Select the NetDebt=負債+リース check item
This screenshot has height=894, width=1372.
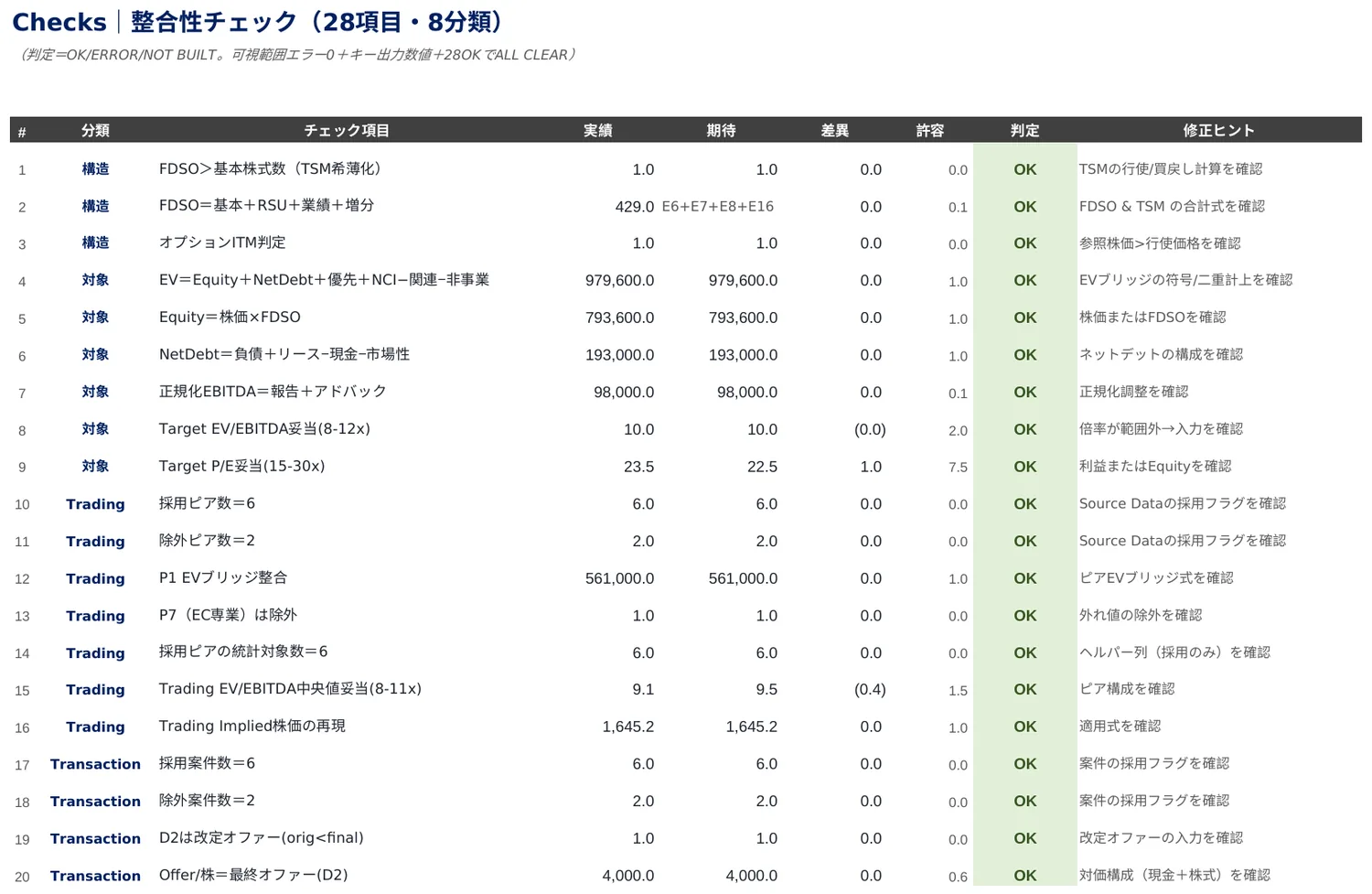coord(284,355)
